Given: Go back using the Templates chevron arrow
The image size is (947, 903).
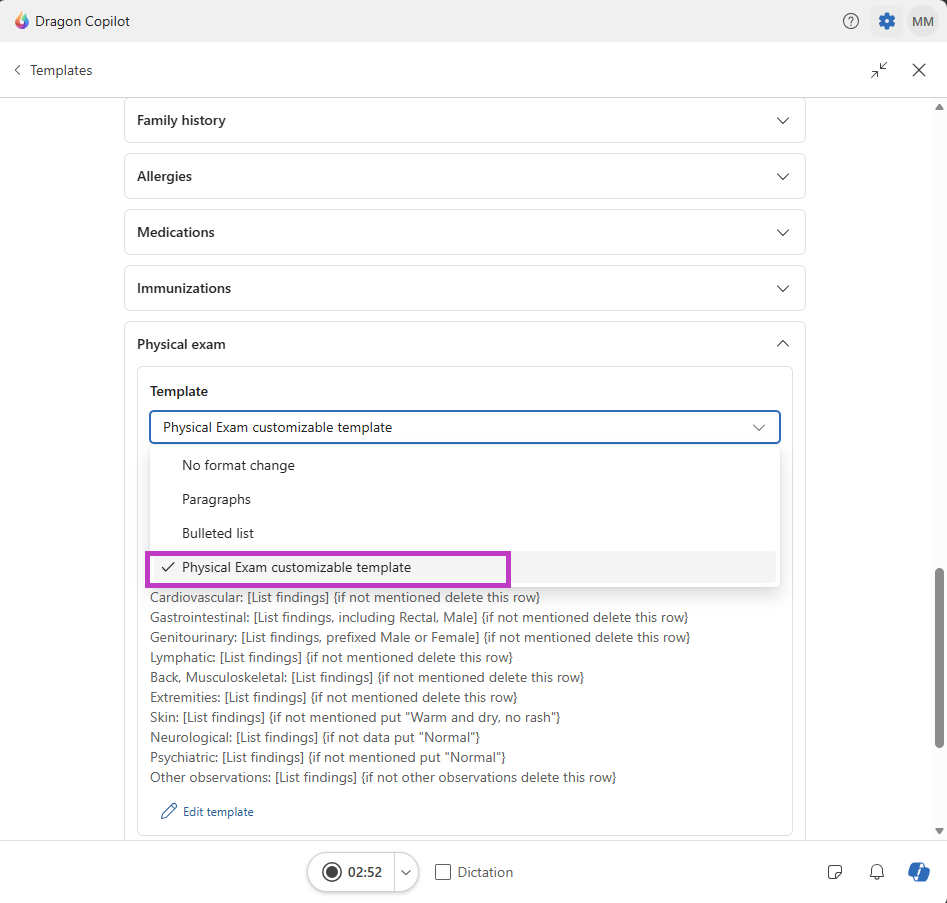Looking at the screenshot, I should pyautogui.click(x=18, y=70).
